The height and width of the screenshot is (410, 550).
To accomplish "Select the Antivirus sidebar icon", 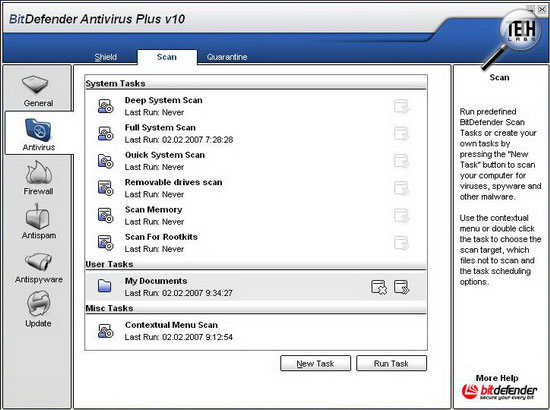I will (38, 130).
